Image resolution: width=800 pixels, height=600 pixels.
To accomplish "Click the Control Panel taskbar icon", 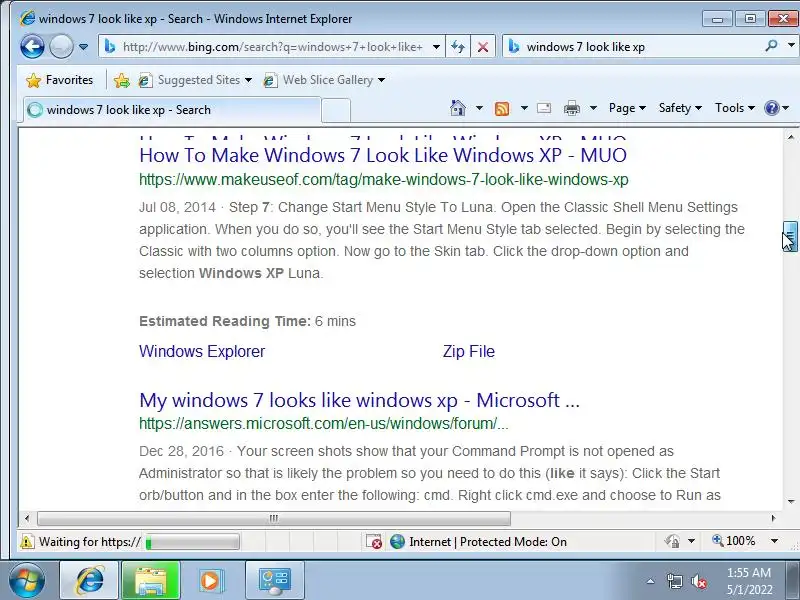I will (x=274, y=580).
